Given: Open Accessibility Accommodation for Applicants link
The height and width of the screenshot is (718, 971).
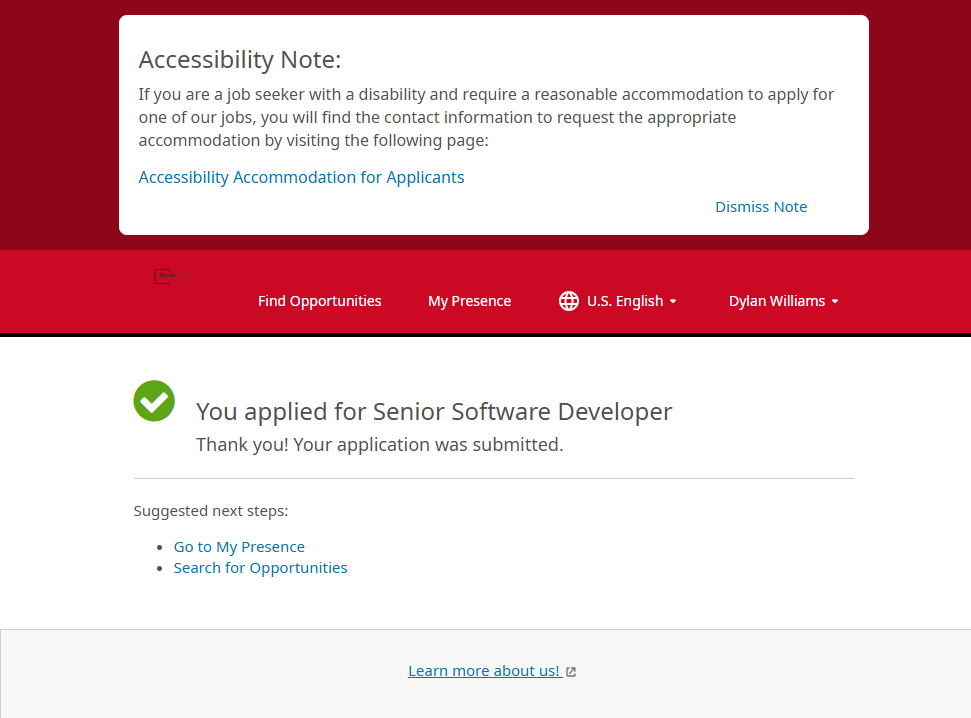Looking at the screenshot, I should (301, 177).
